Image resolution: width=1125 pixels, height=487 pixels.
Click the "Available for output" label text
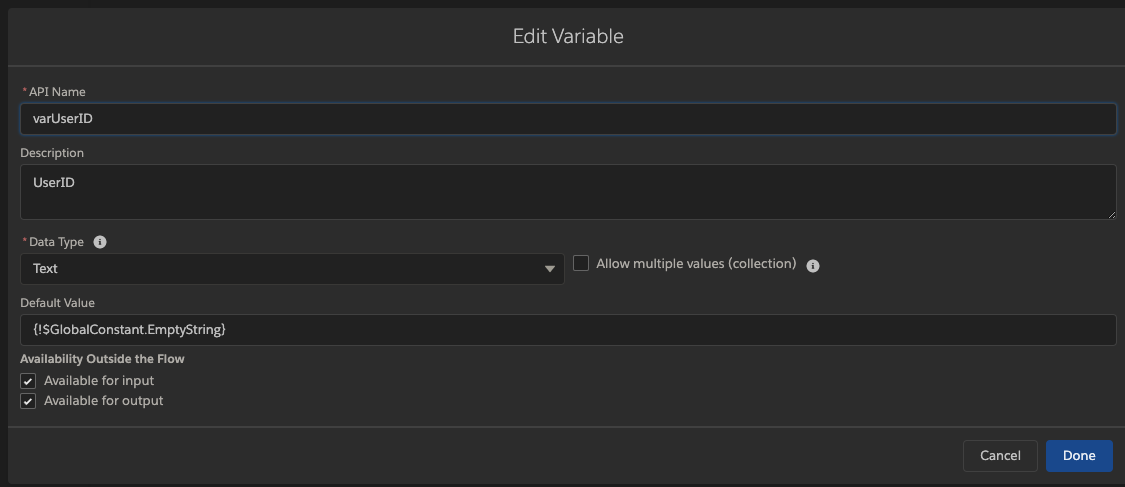click(x=103, y=401)
